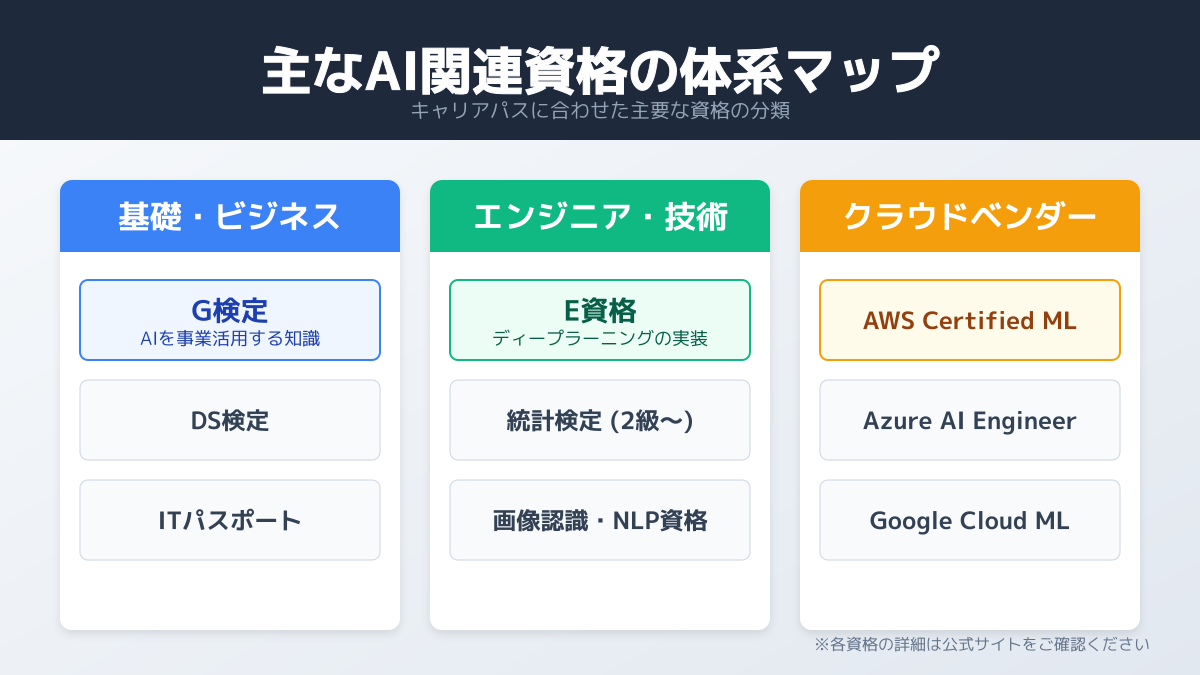Click the AIを事業活用する知識 description
1200x675 pixels.
(230, 339)
